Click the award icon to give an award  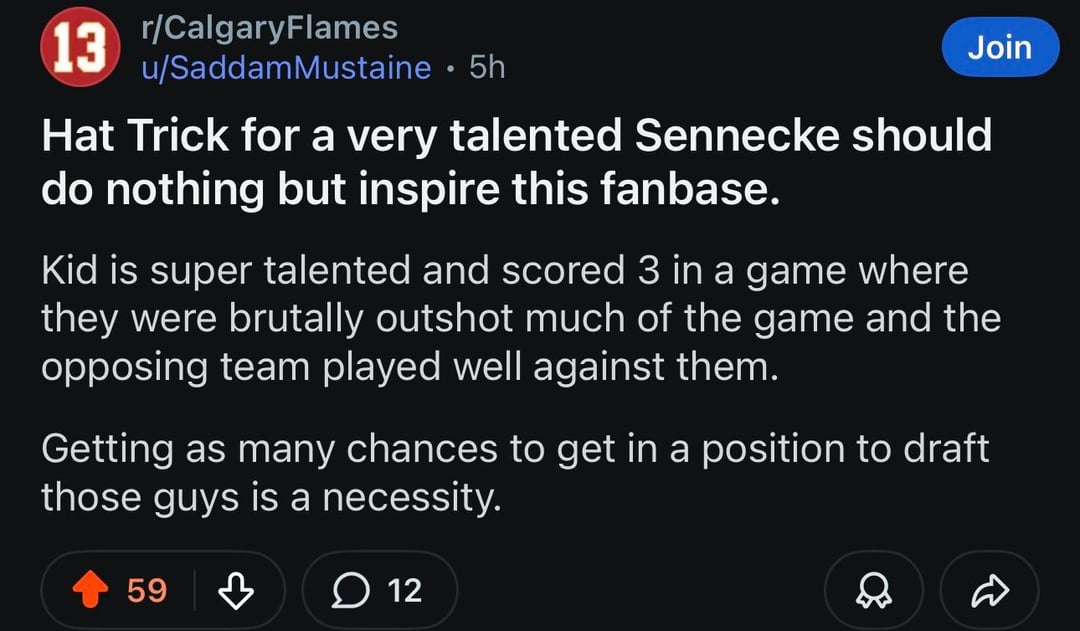pyautogui.click(x=874, y=590)
